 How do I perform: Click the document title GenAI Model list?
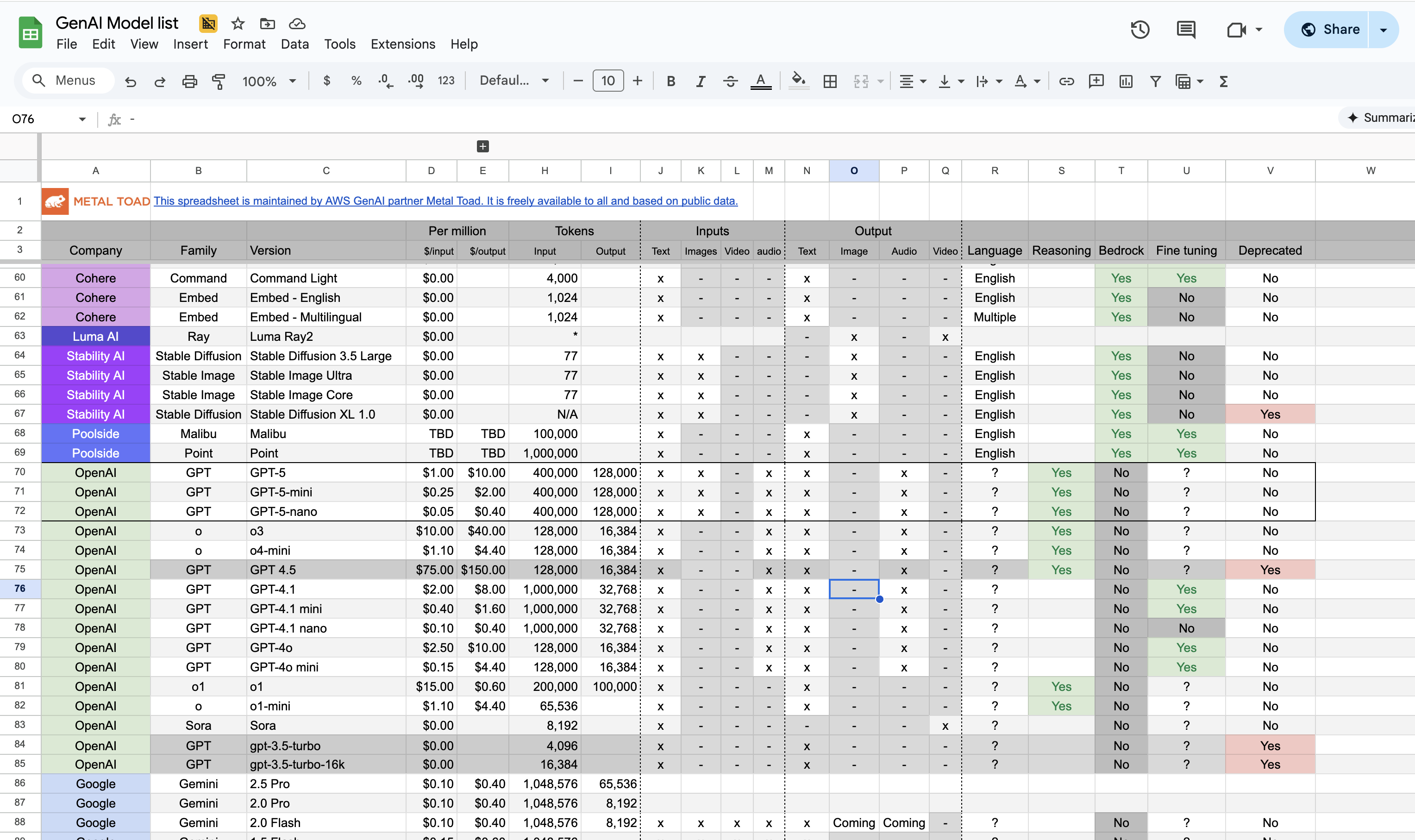pyautogui.click(x=117, y=23)
